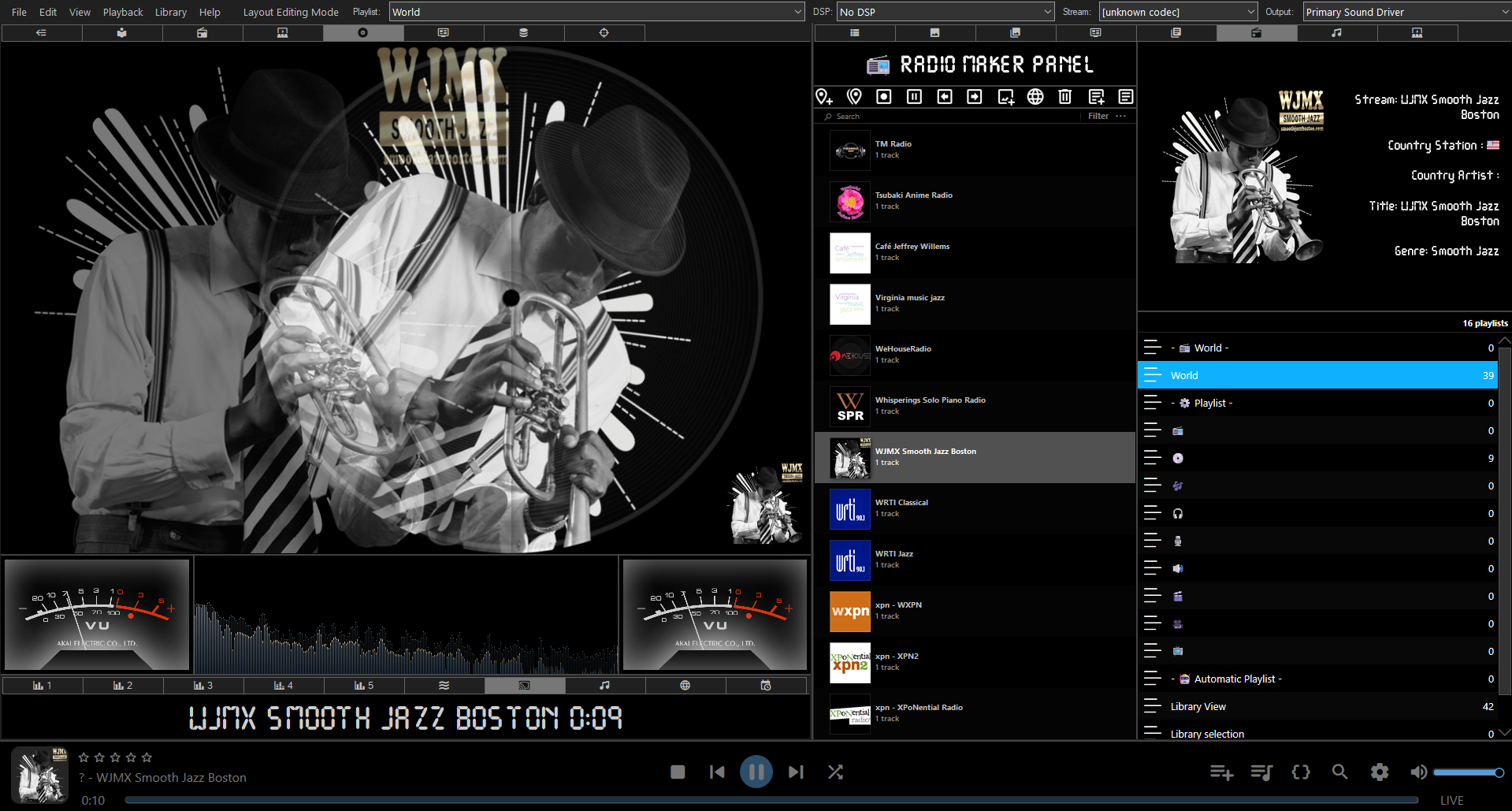This screenshot has width=1512, height=811.
Task: Click the playlist scrollbar down arrow
Action: [1505, 732]
